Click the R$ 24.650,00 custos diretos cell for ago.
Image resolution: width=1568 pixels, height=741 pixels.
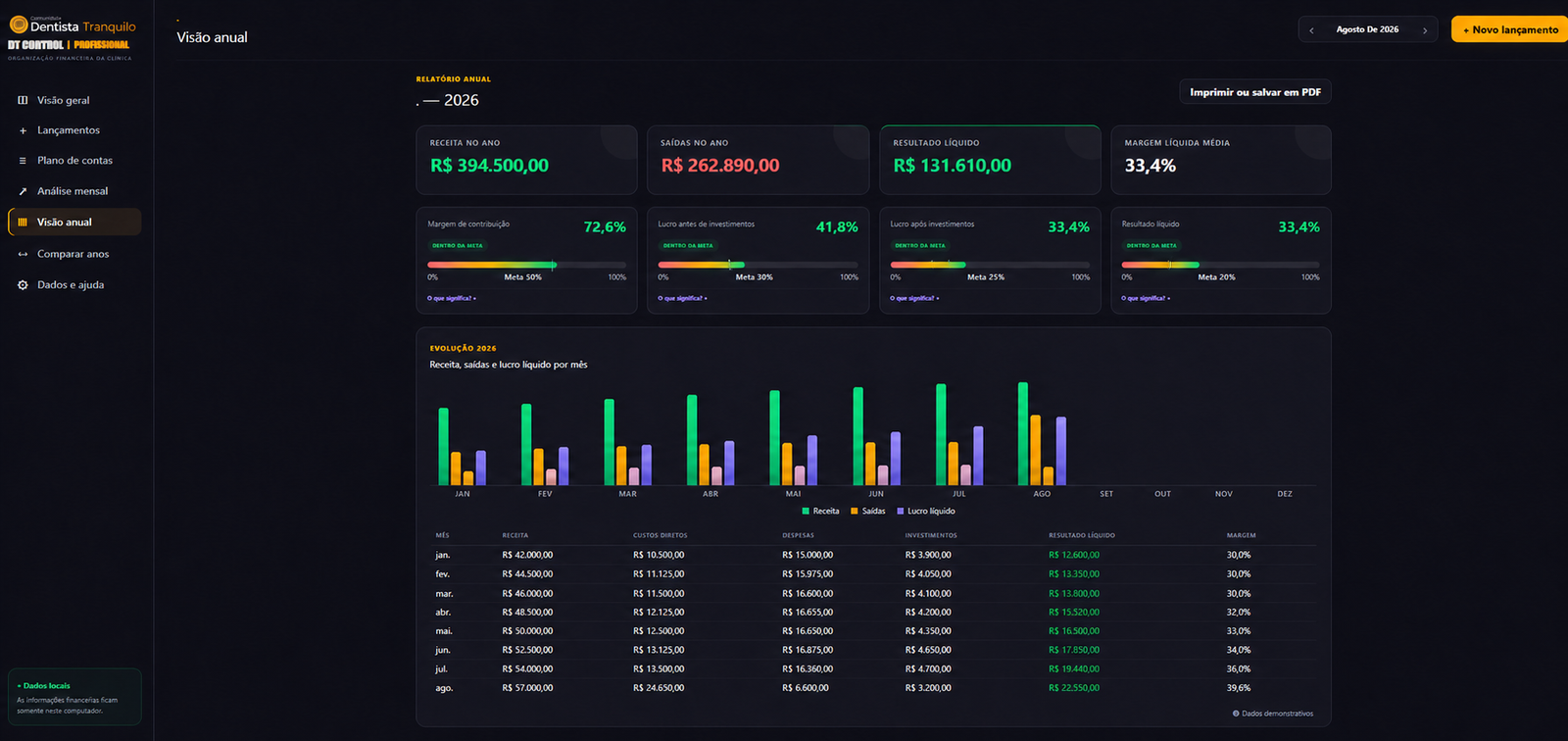(659, 688)
